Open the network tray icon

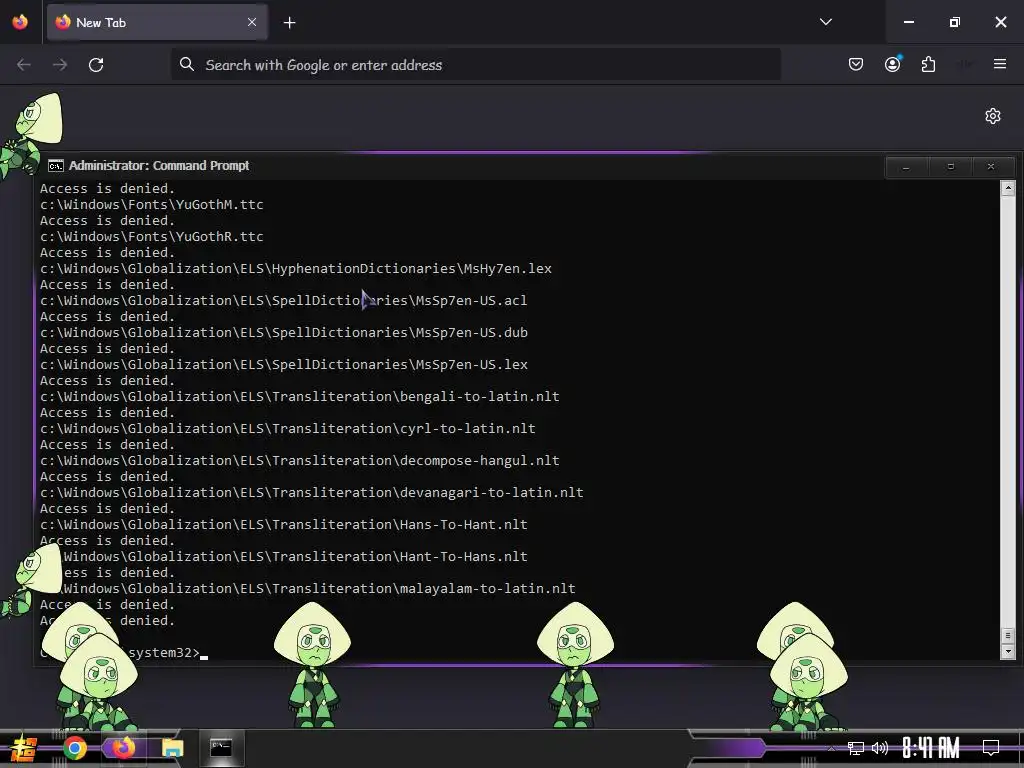(x=856, y=748)
